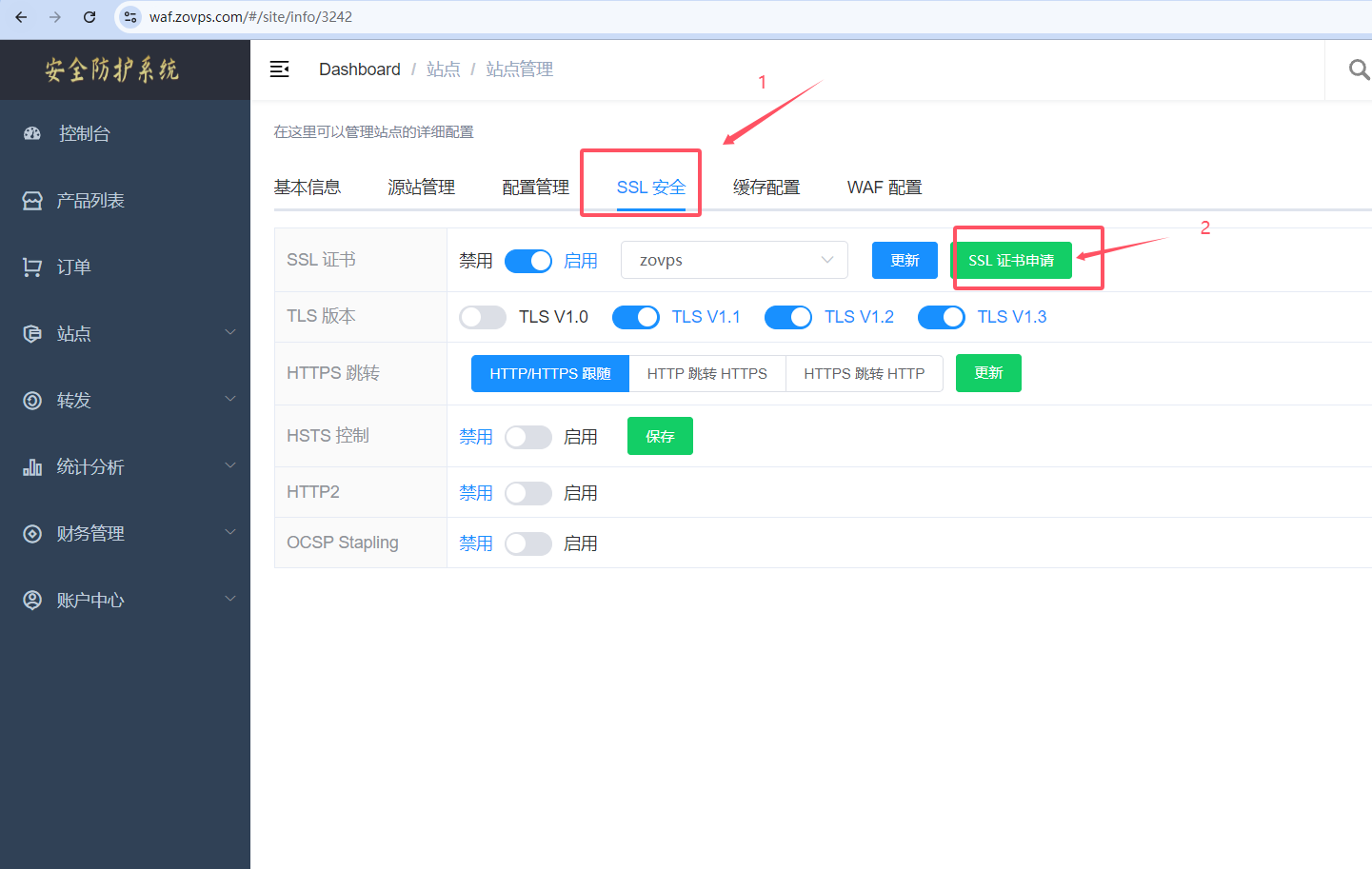The image size is (1372, 869).
Task: Collapse sidebar with hamburger icon
Action: [x=279, y=69]
